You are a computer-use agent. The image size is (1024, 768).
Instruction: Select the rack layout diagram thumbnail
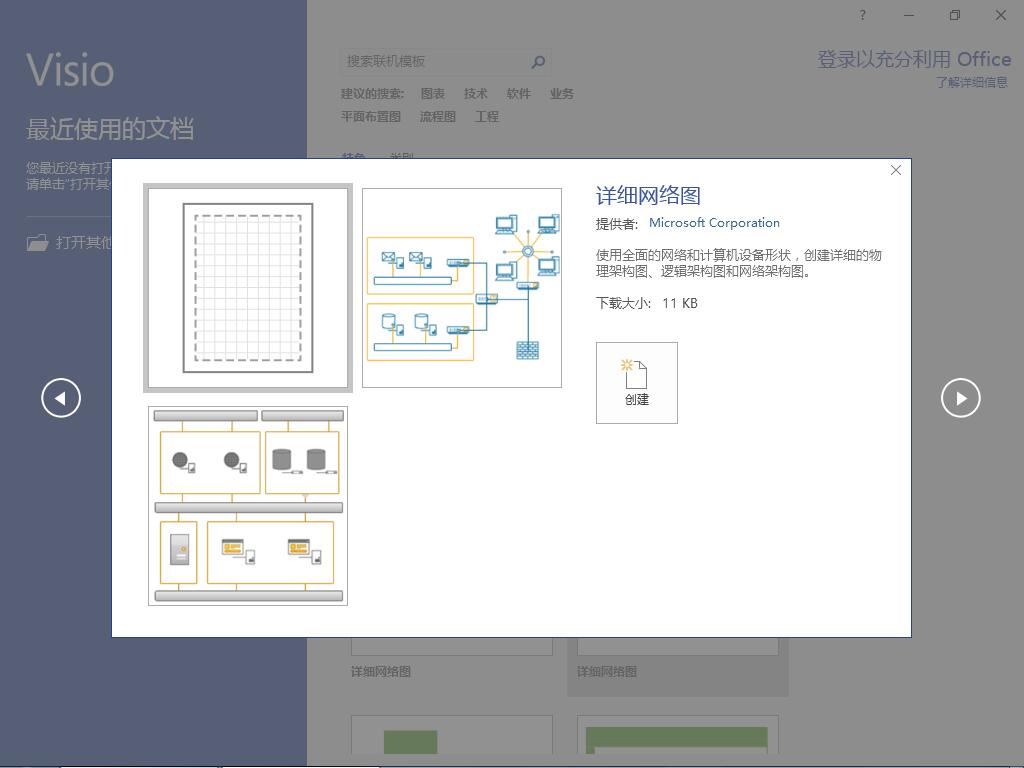248,506
